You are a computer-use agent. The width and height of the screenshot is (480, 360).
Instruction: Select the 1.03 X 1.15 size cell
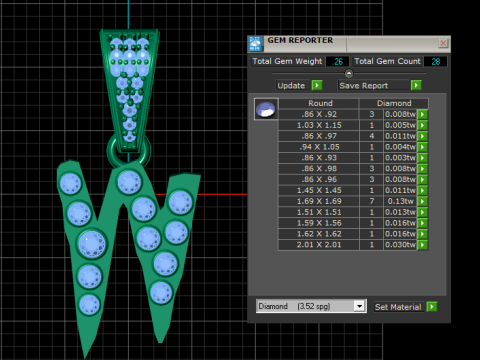tap(319, 125)
